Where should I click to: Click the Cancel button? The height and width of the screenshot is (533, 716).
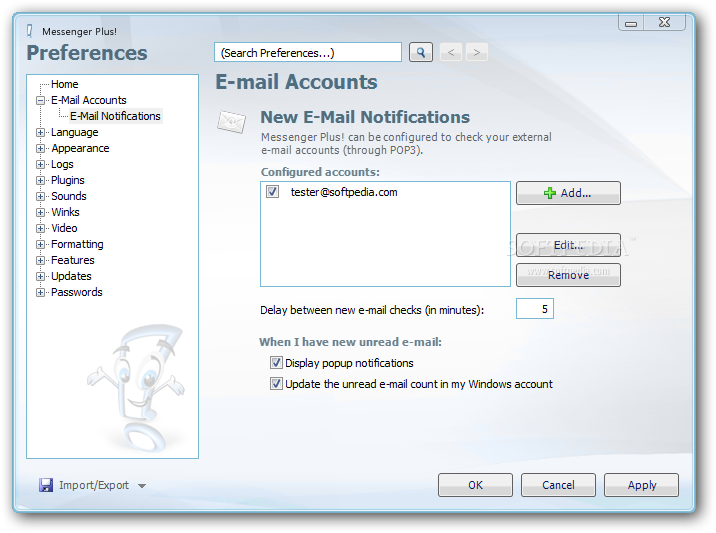(558, 485)
